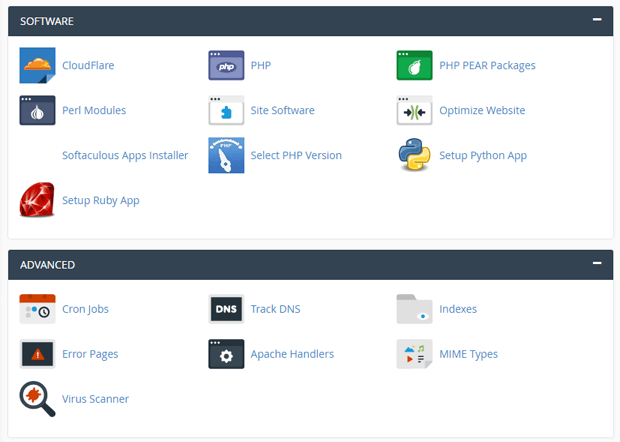Click the Indexes folder icon
Viewport: 620px width, 442px height.
414,309
